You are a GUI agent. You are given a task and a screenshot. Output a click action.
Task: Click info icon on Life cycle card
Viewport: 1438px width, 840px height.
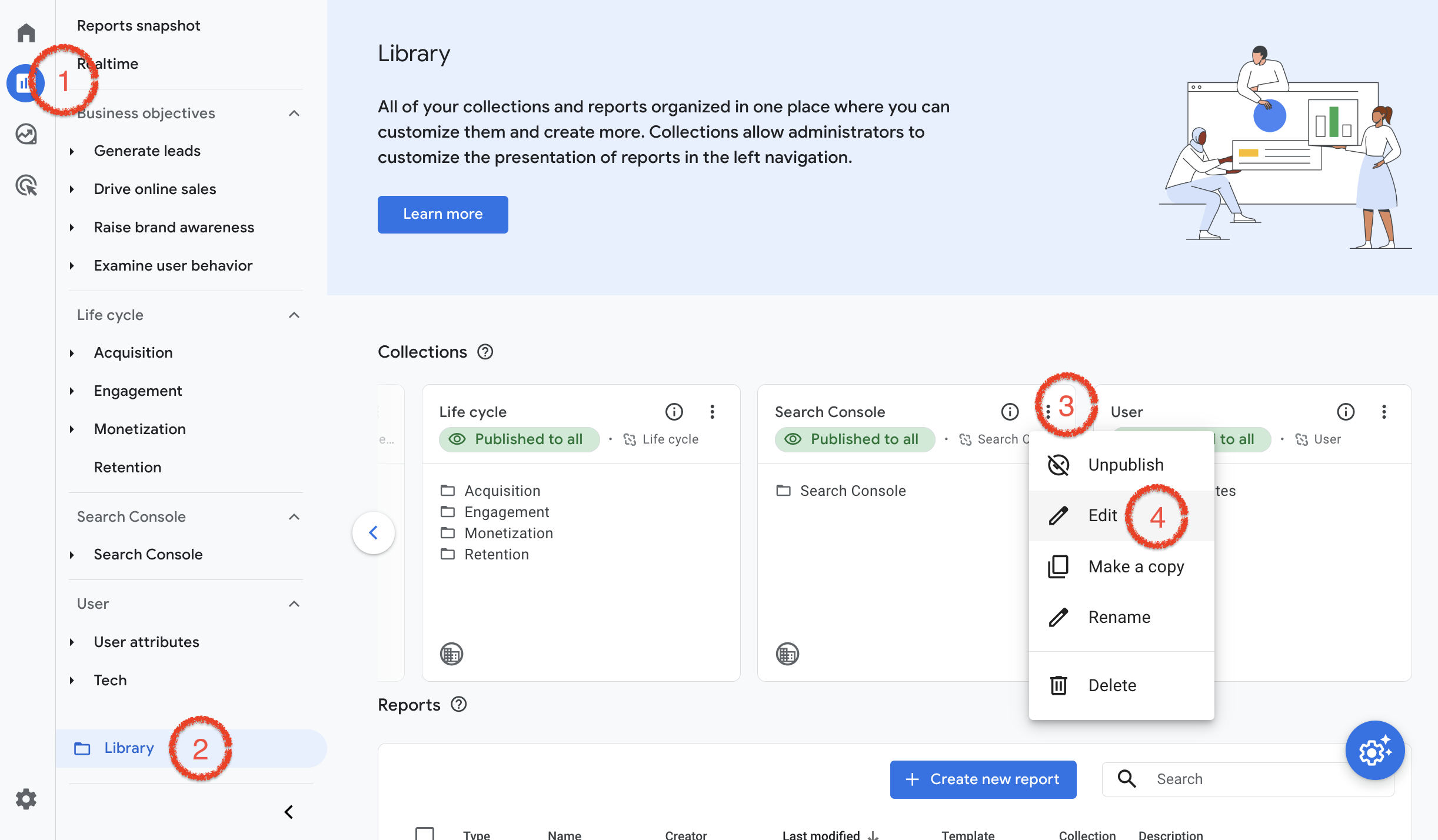pos(674,412)
